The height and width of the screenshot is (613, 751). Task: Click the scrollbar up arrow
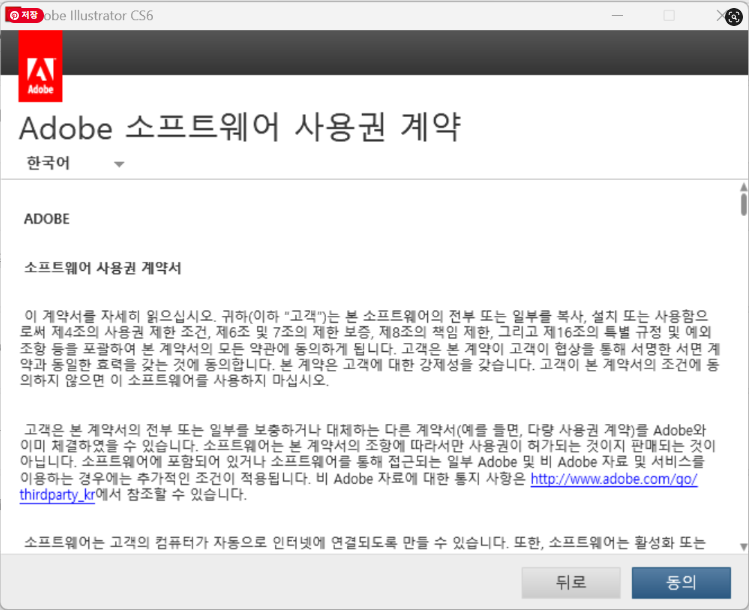coord(744,187)
